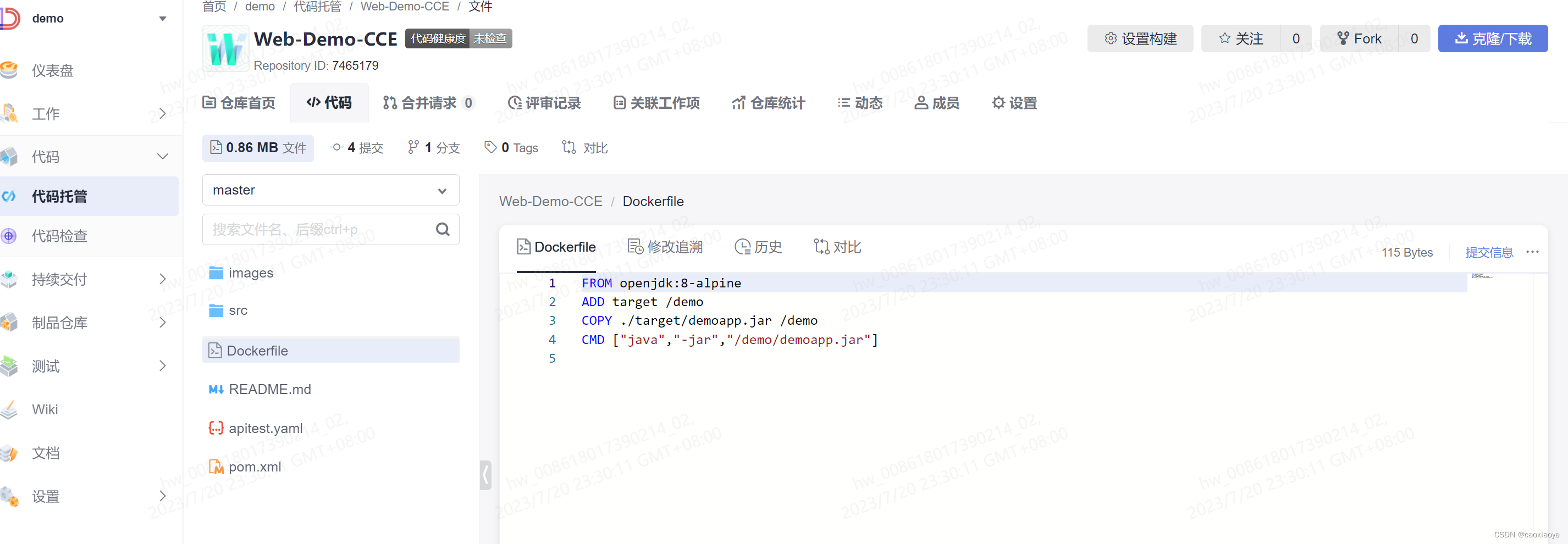Click the 设置构建 button
The image size is (1568, 544).
tap(1140, 39)
